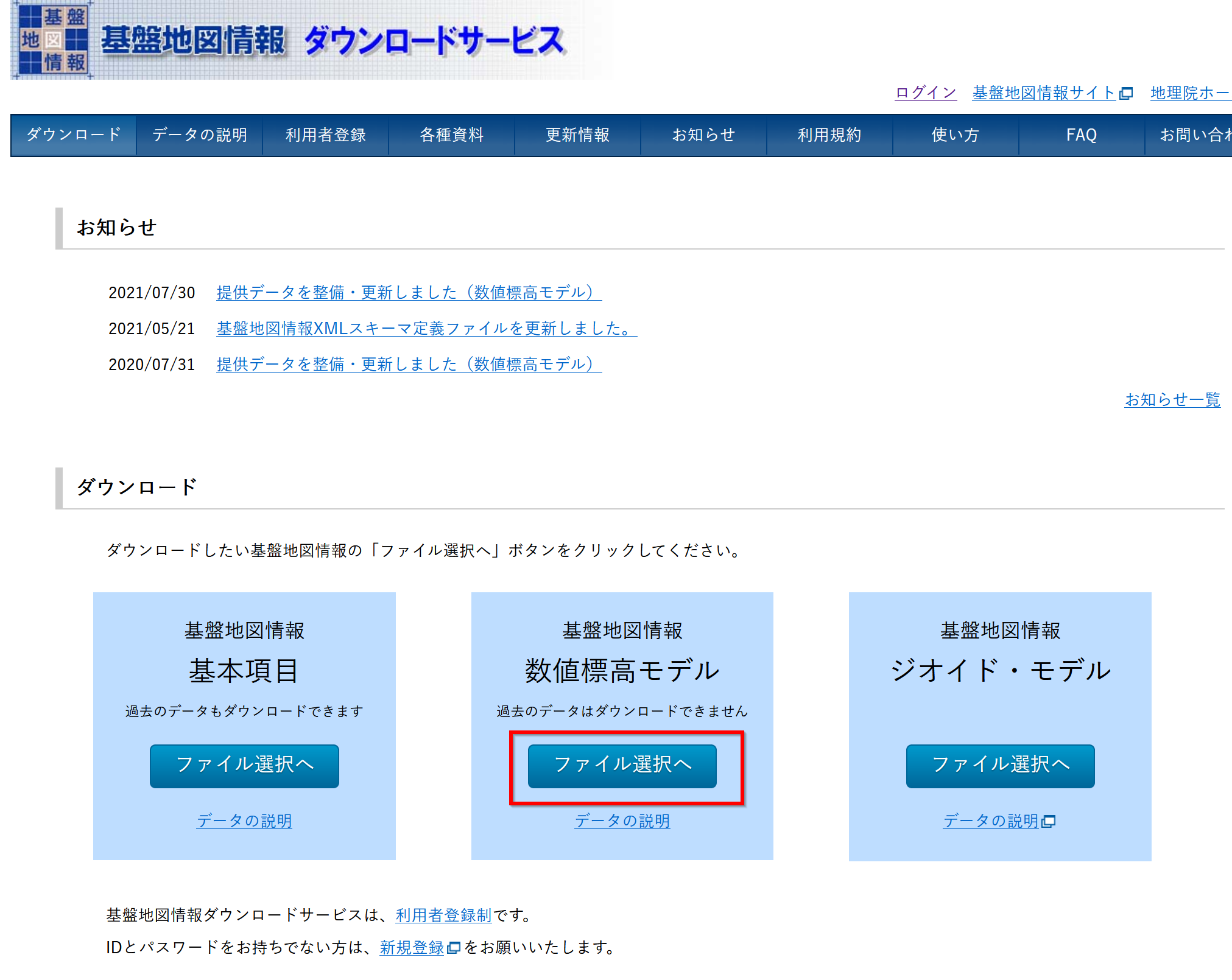
Task: Open the 2021/07/30 数値標高モデル update notice
Action: tap(409, 292)
